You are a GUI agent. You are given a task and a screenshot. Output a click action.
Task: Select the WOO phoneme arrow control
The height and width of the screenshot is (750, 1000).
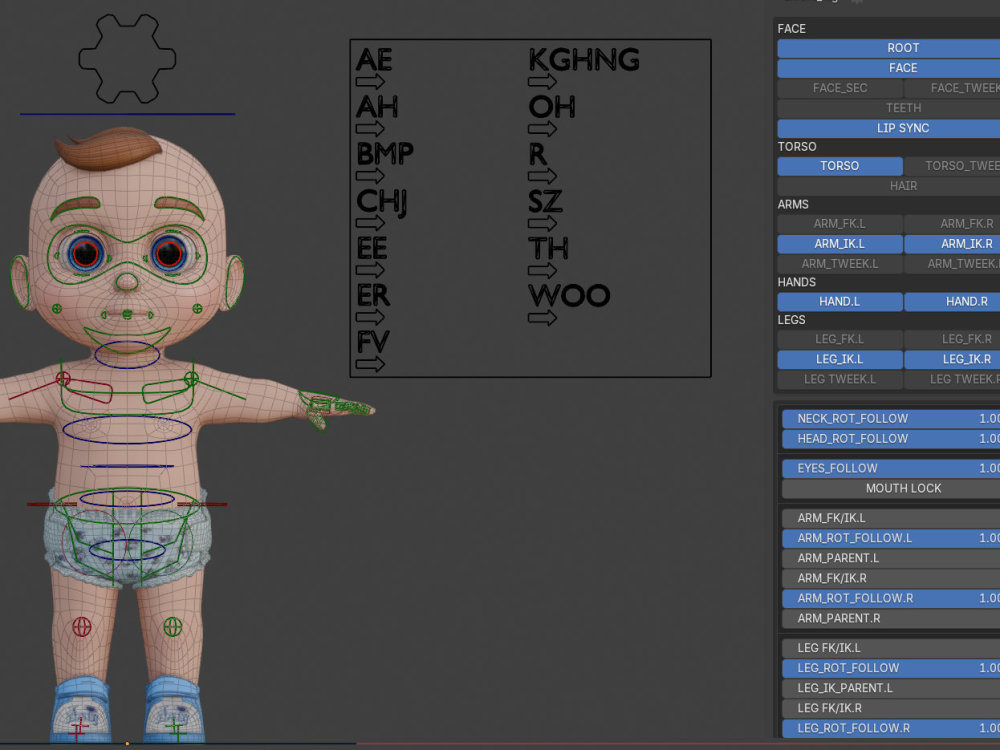[x=543, y=318]
